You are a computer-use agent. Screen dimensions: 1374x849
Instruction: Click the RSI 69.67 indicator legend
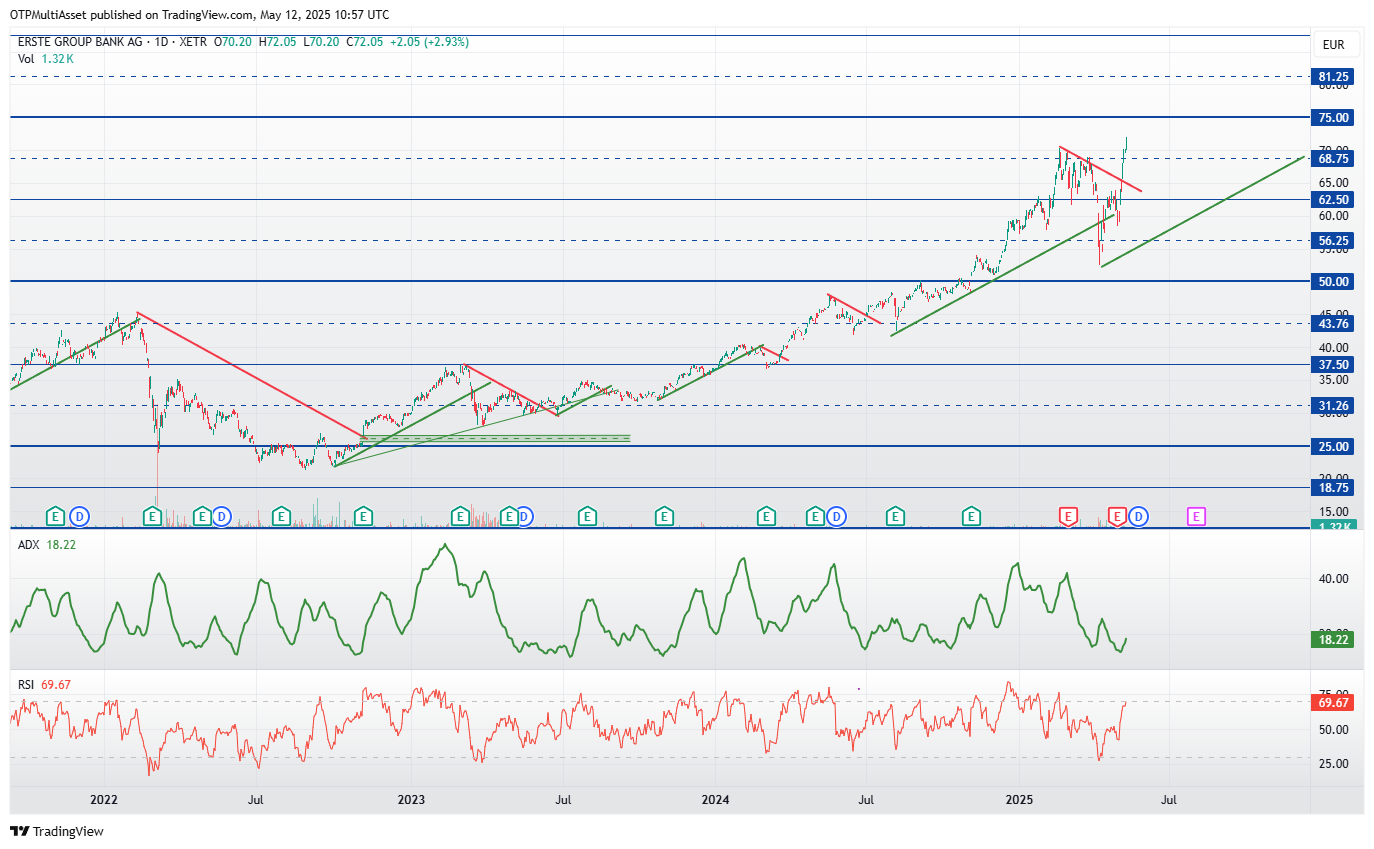tap(45, 684)
